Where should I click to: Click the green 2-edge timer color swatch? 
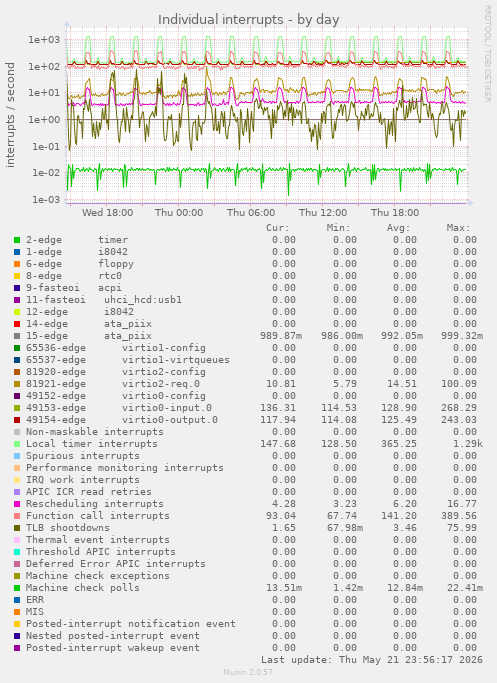(x=17, y=240)
